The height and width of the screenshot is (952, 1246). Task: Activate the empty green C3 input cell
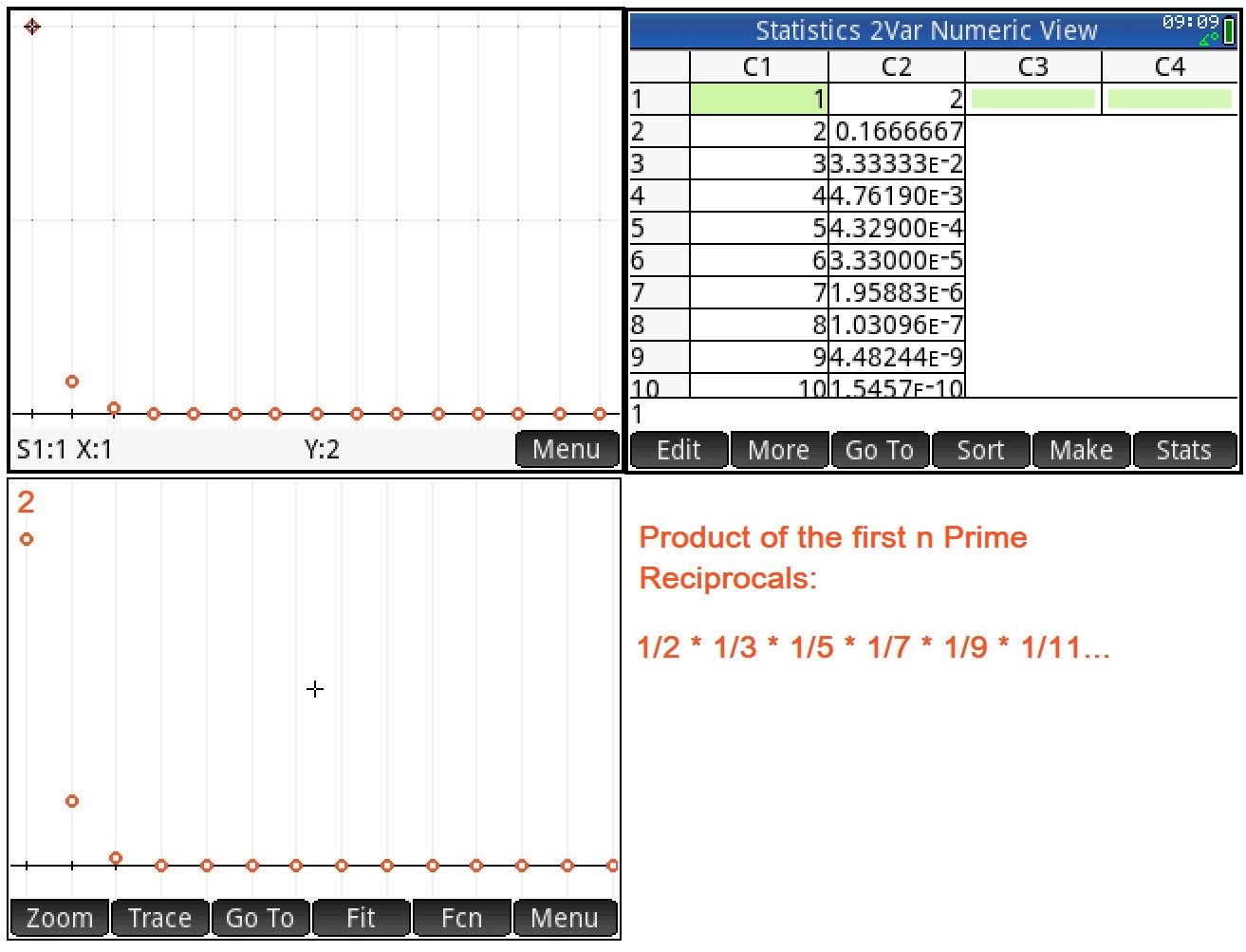click(1032, 99)
